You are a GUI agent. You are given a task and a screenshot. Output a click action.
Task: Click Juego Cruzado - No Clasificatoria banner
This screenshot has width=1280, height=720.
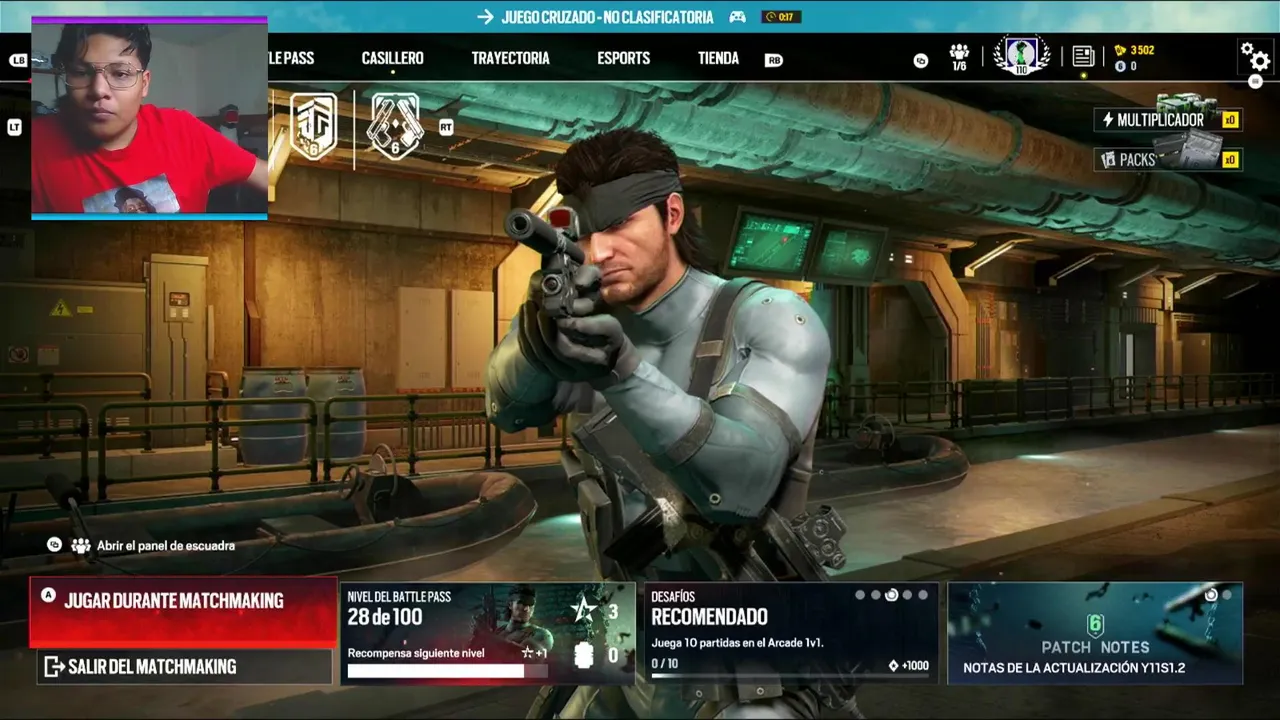607,17
